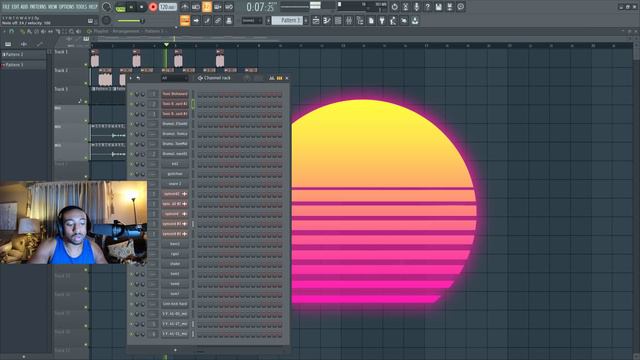The width and height of the screenshot is (640, 360).
Task: Click the 'shaker' channel button
Action: click(x=175, y=264)
